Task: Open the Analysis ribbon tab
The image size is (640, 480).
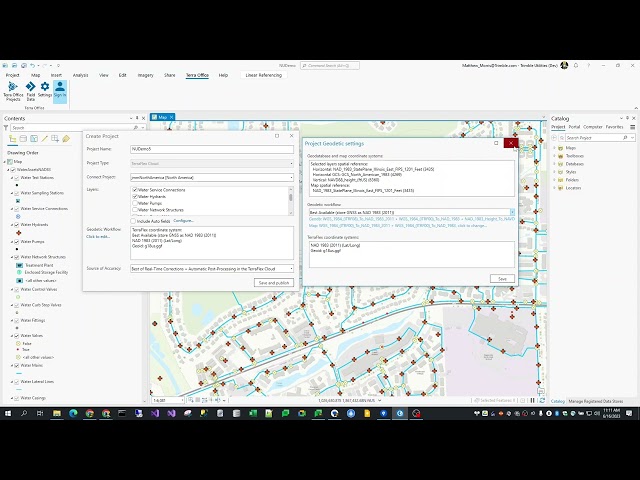Action: (x=80, y=75)
